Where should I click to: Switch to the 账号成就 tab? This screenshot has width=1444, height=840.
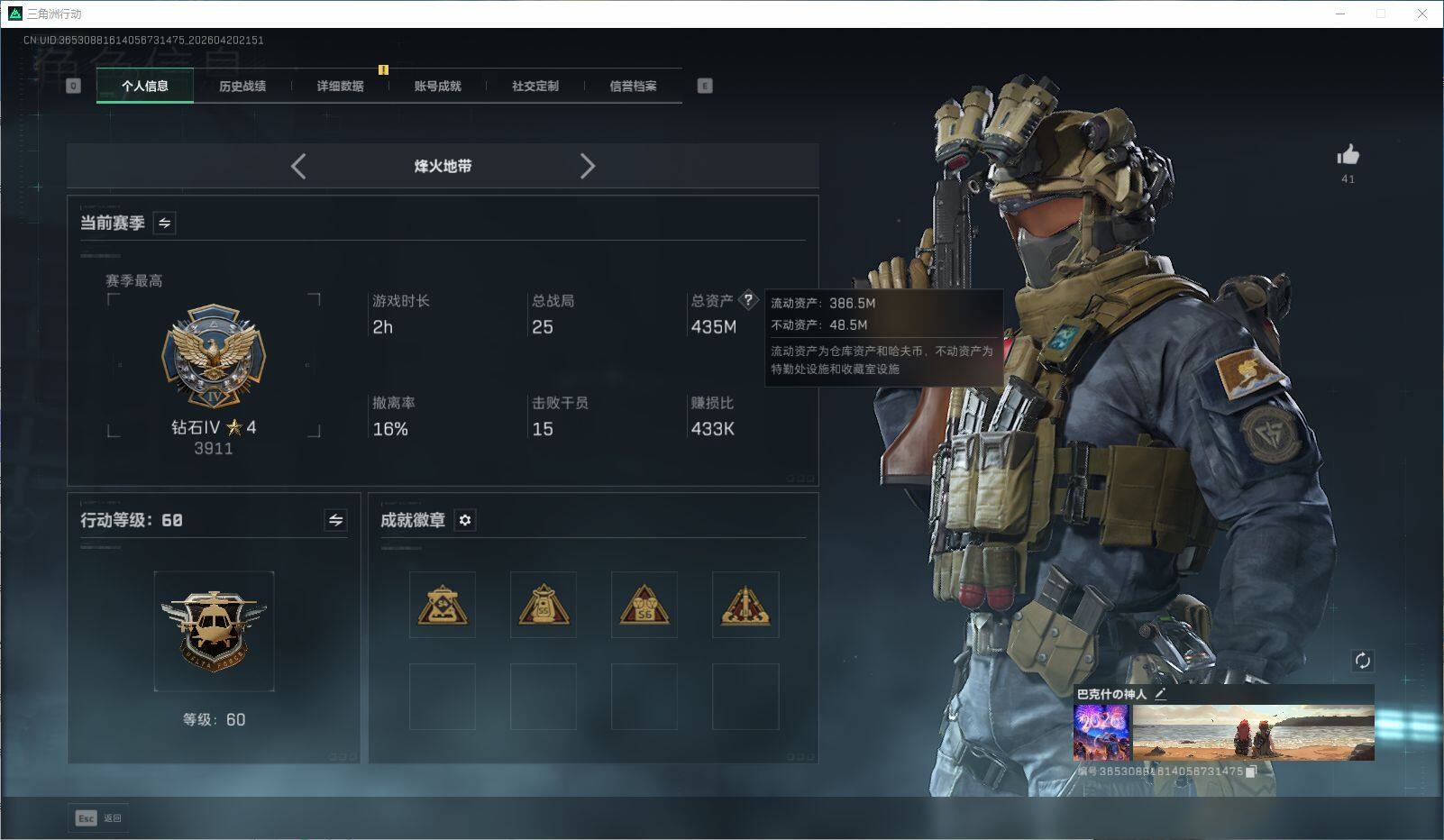437,87
